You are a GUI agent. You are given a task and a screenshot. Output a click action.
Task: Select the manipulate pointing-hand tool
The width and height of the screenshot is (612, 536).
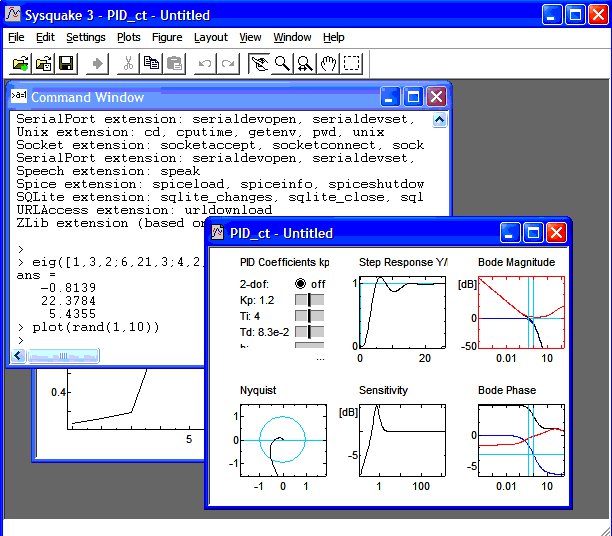[x=259, y=64]
